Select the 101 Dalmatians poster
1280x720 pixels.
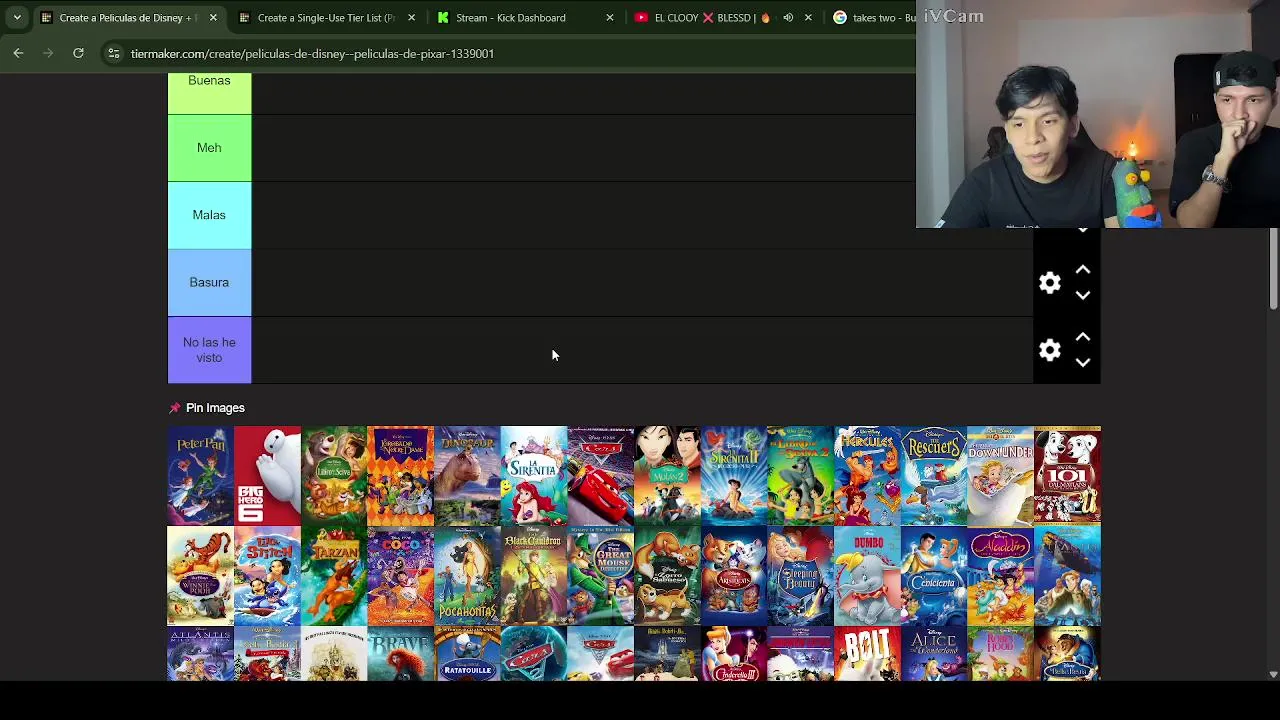click(1067, 476)
